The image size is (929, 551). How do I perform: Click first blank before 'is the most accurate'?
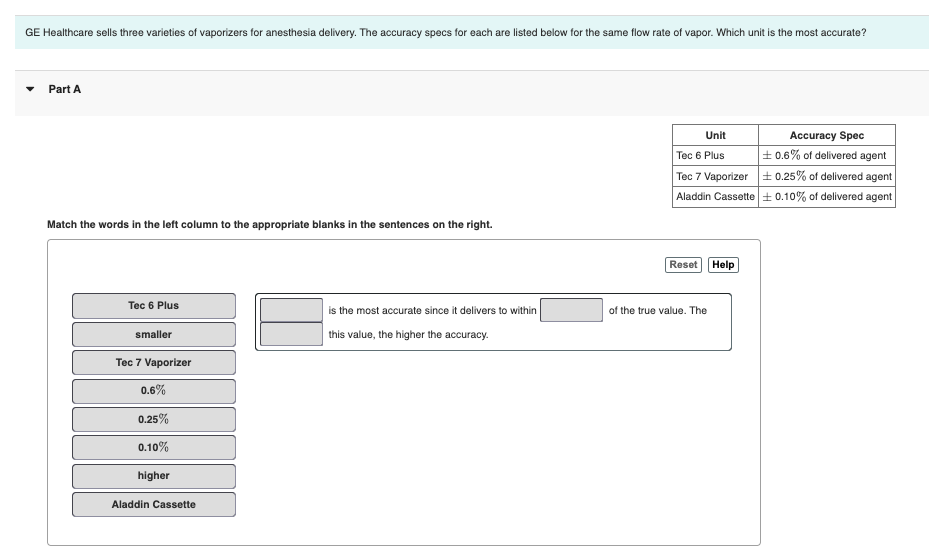(291, 310)
